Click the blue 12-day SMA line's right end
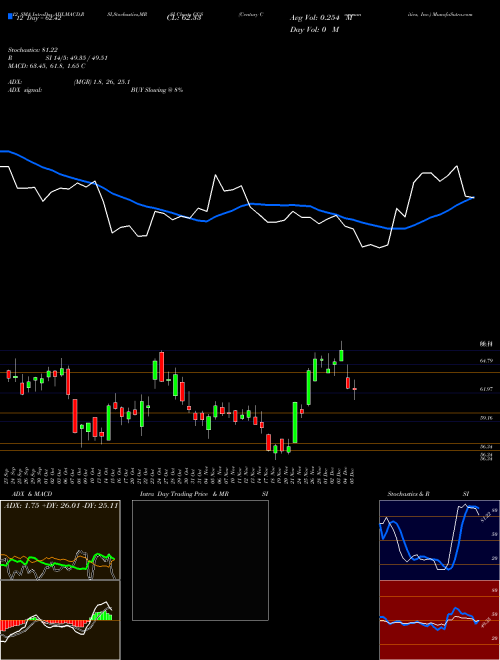 [x=473, y=197]
